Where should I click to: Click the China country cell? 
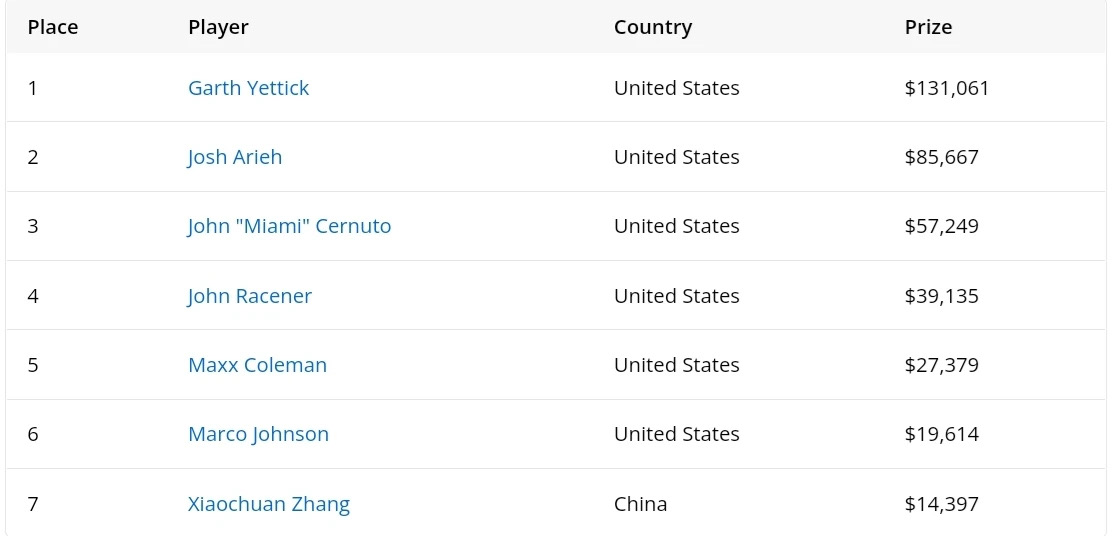coord(640,504)
